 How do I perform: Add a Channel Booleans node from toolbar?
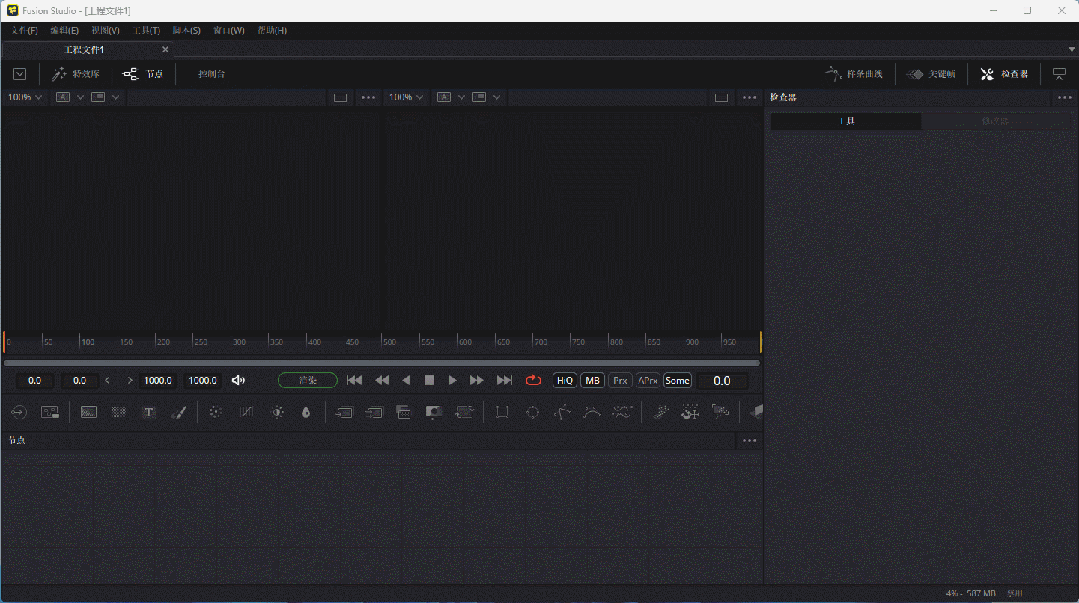374,412
